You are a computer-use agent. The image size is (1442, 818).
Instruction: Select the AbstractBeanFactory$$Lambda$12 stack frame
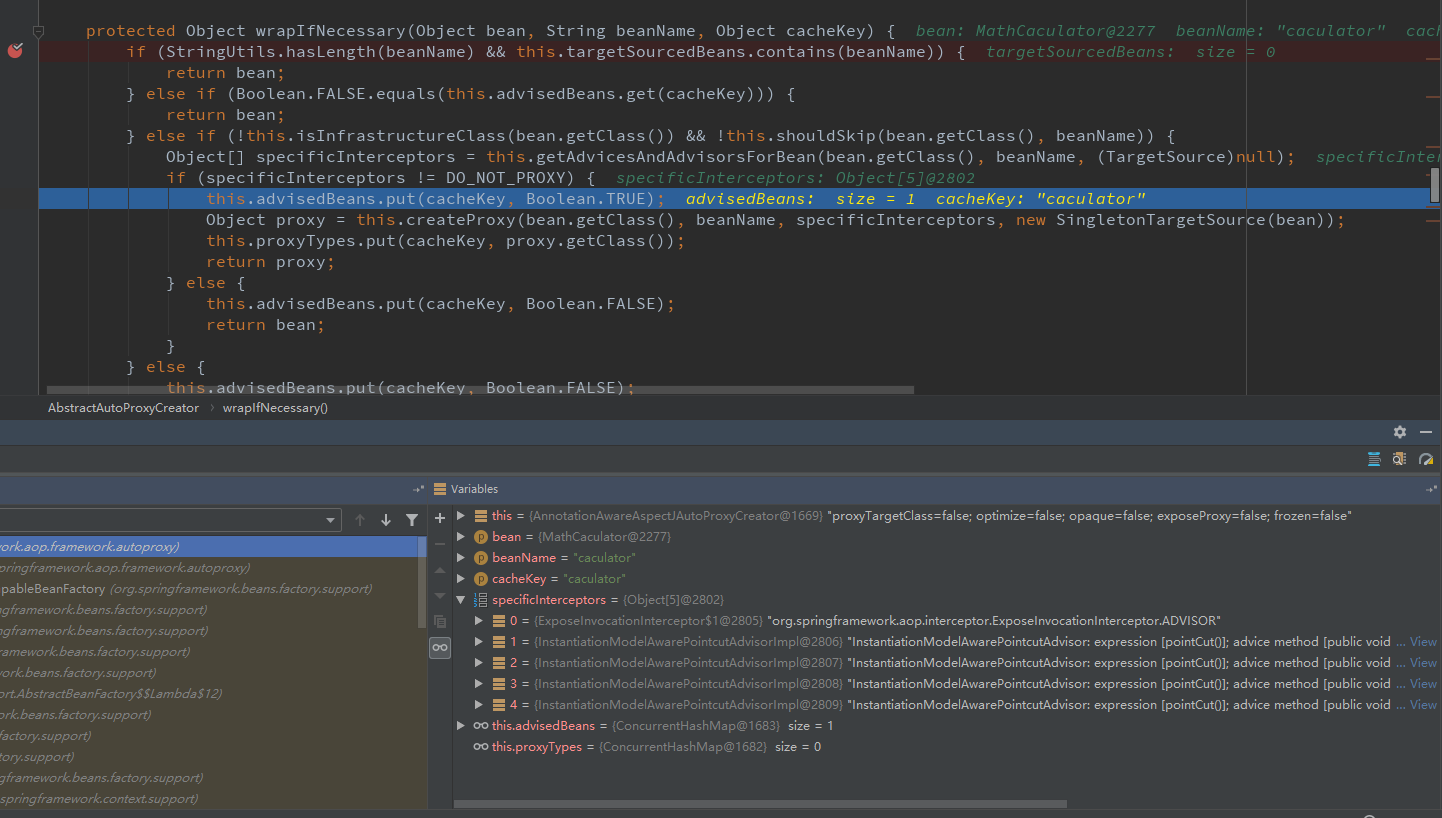click(213, 694)
